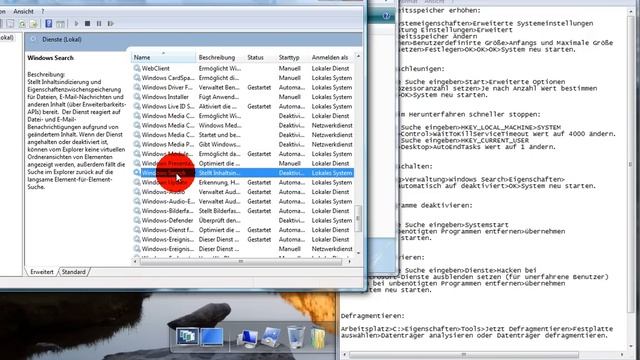Viewport: 640px width, 360px height.
Task: Click 'Defragmentieren:' heading in Notepad
Action: tap(373, 316)
